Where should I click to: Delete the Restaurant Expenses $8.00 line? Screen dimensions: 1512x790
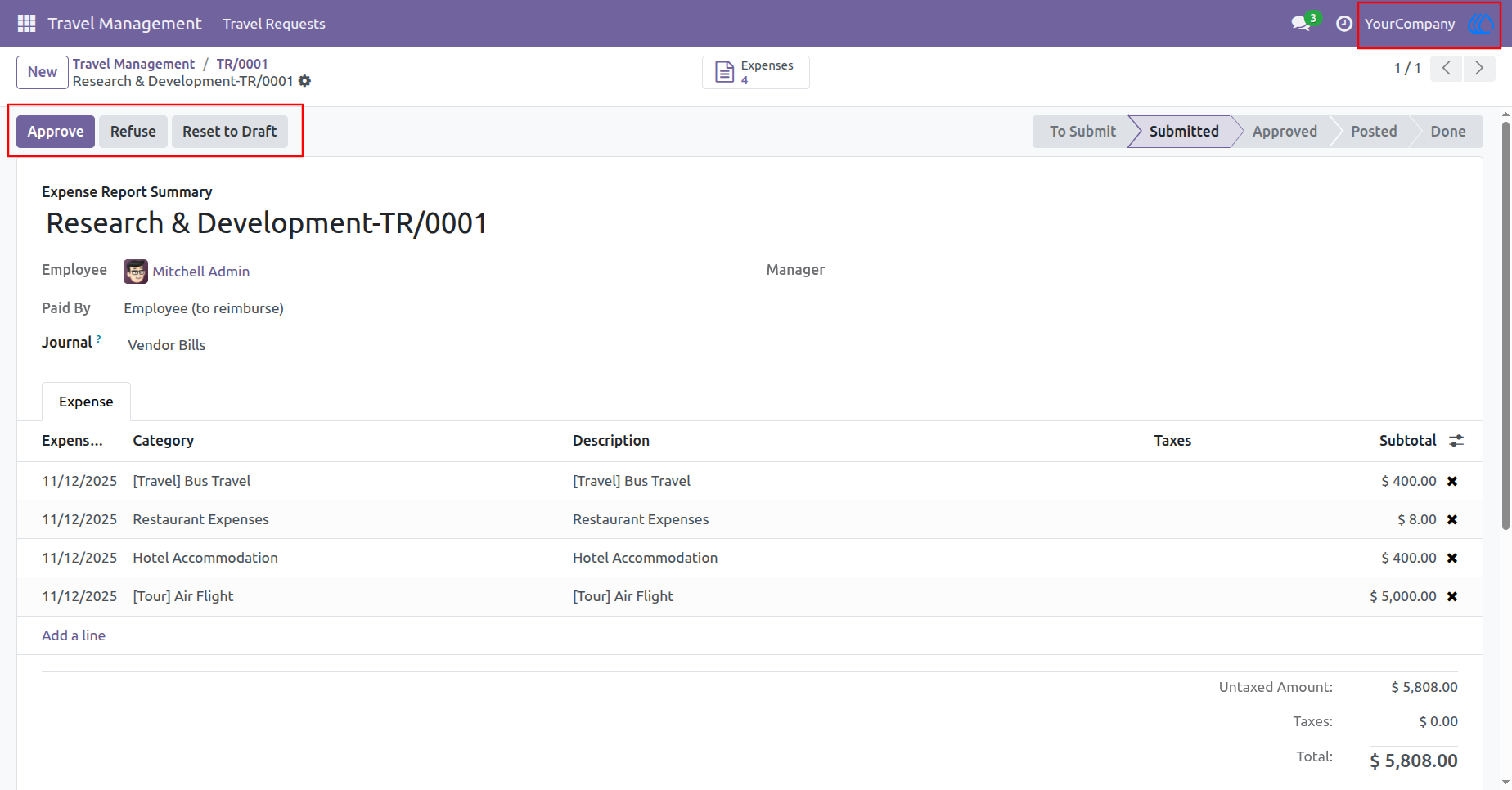[1452, 519]
